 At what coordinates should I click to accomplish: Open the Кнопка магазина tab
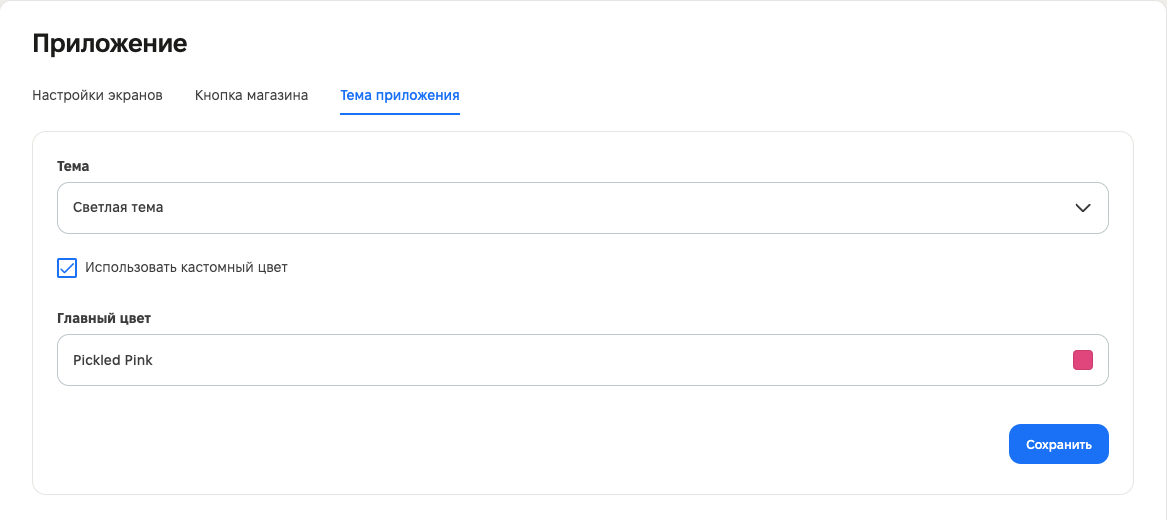[252, 95]
